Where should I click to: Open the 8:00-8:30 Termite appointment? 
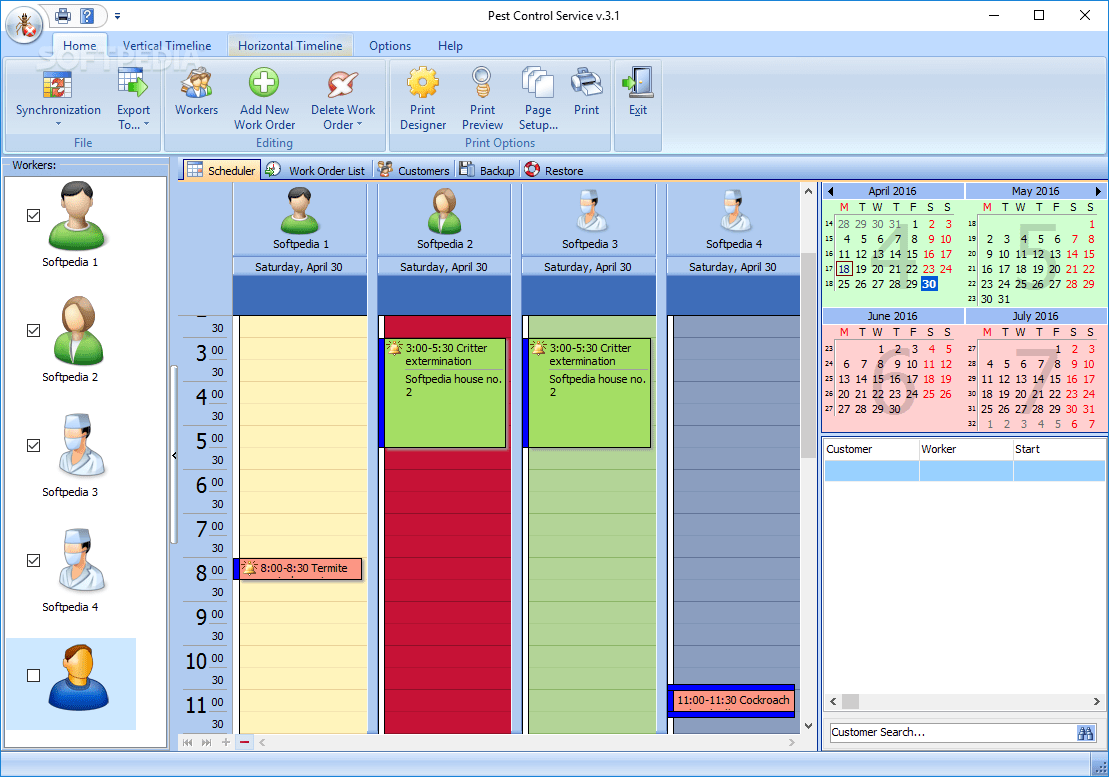pos(298,568)
